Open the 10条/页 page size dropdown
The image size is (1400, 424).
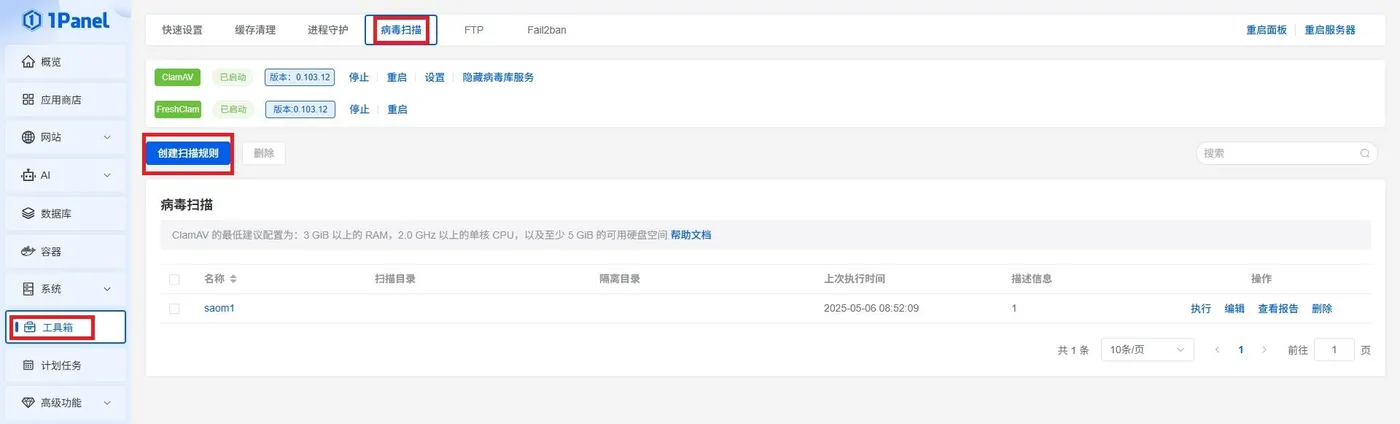(1147, 350)
